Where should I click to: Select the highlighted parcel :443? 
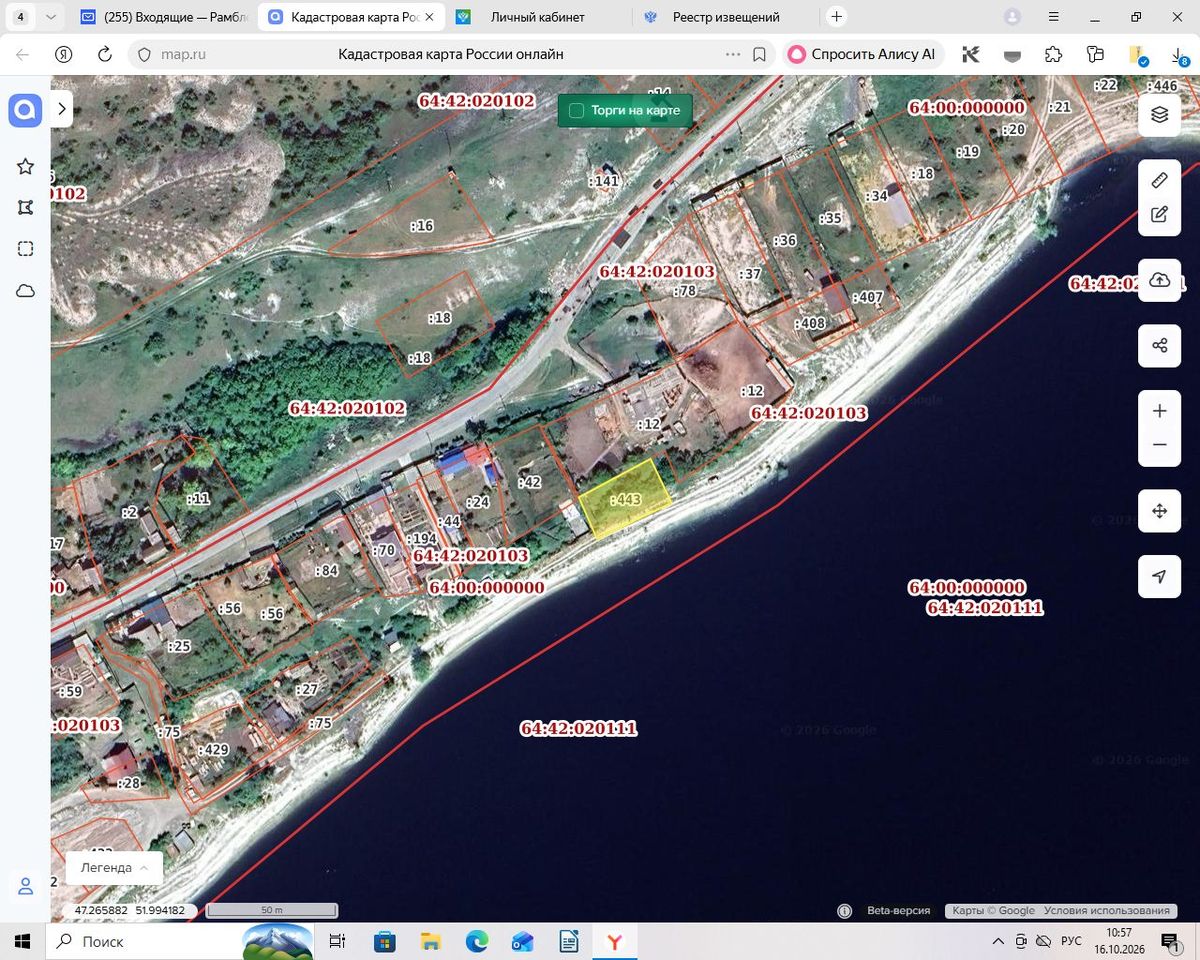click(x=625, y=499)
